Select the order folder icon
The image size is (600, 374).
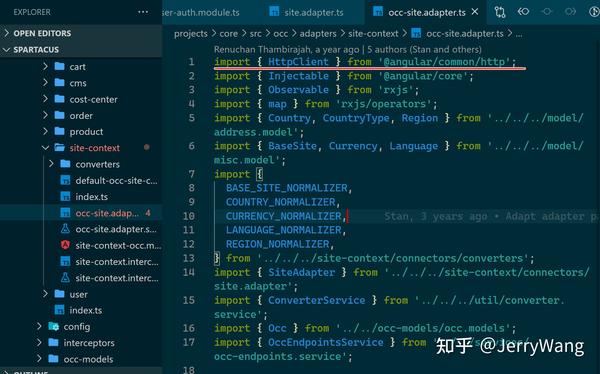coord(59,115)
